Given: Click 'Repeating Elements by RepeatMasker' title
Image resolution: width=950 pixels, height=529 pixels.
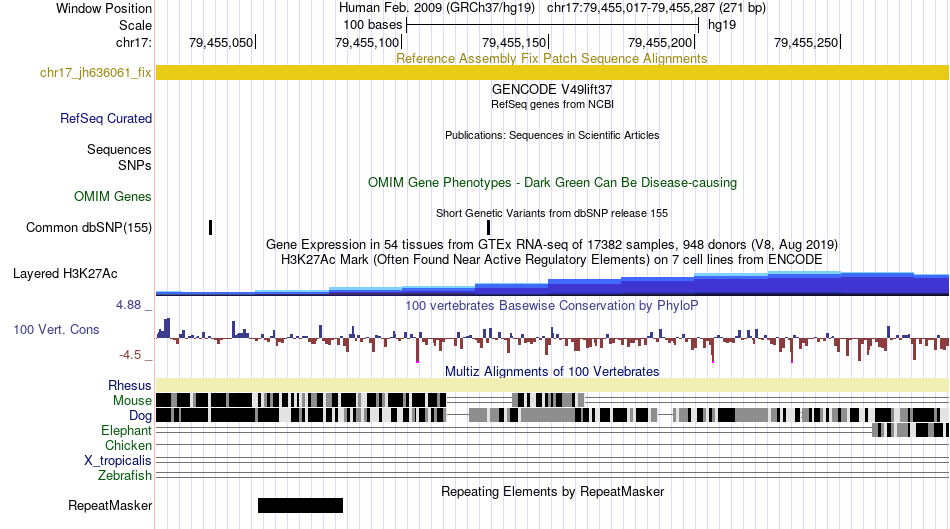Looking at the screenshot, I should (x=553, y=491).
